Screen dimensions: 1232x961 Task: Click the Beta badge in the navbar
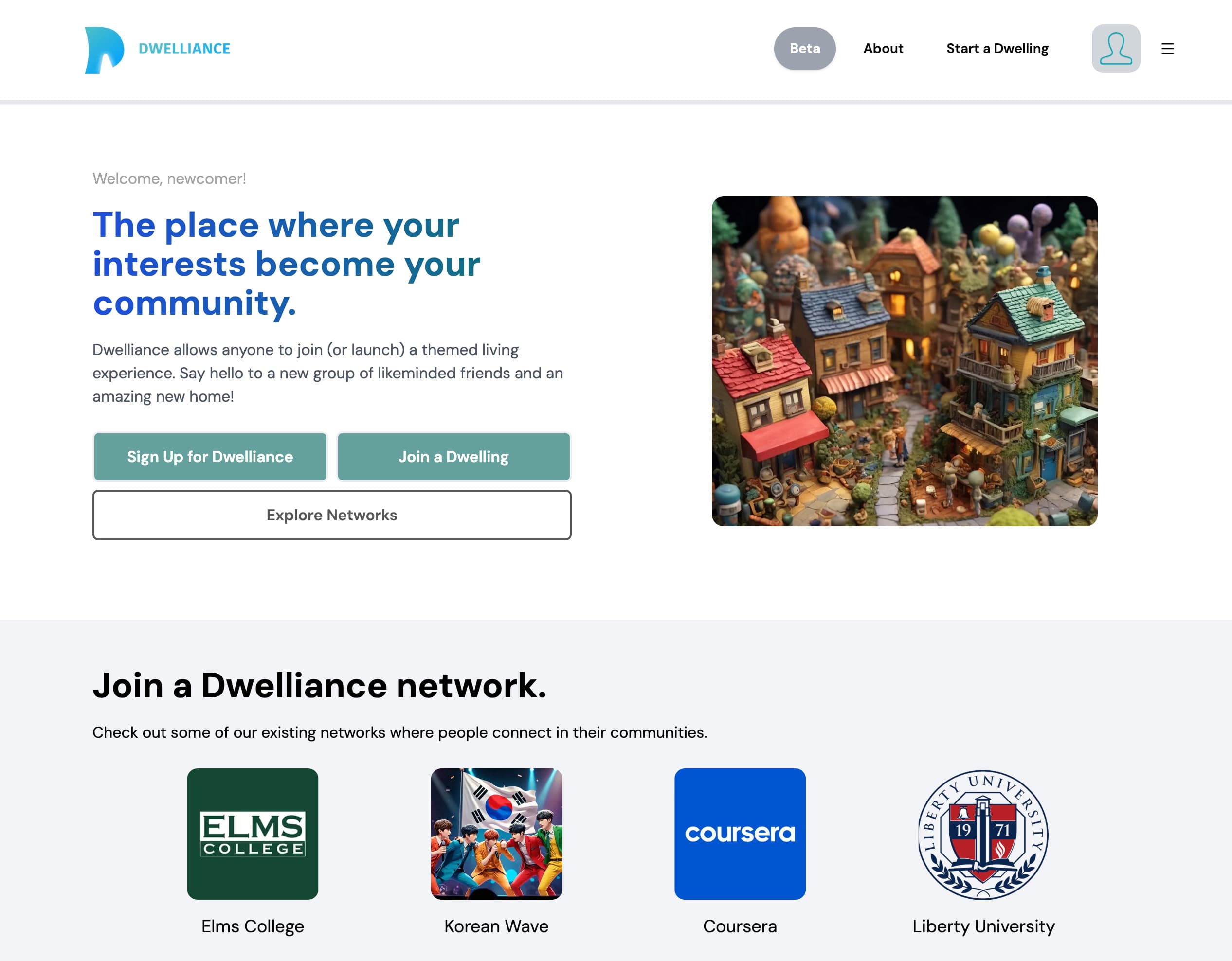[805, 49]
